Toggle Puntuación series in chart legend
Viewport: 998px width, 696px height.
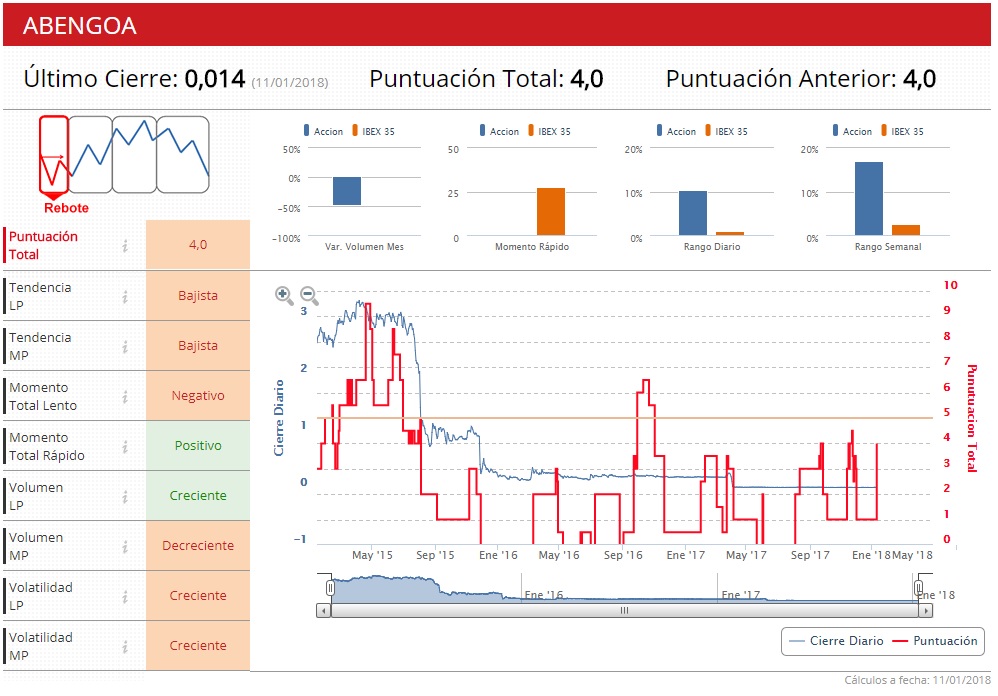click(935, 641)
